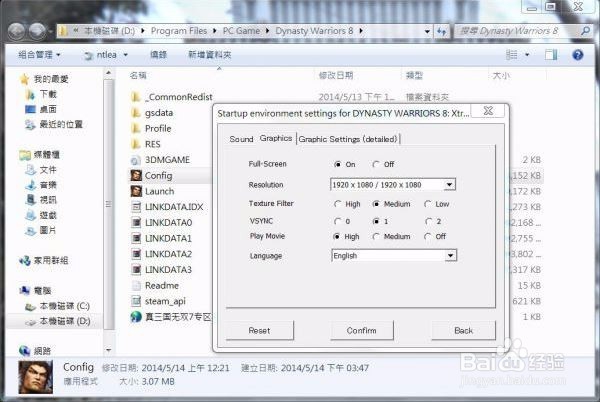Open the Resolution dropdown
This screenshot has width=600, height=402.
[450, 185]
